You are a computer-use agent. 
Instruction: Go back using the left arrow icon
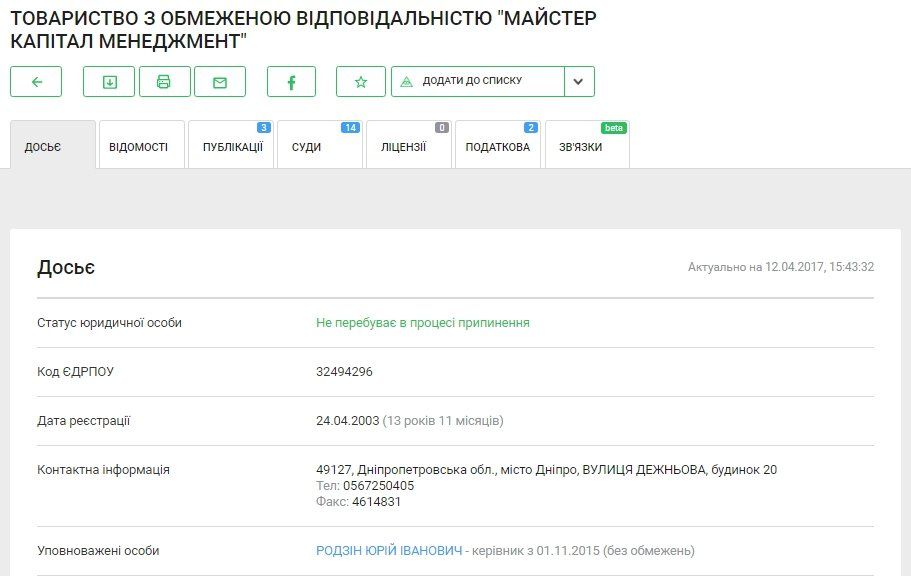35,81
